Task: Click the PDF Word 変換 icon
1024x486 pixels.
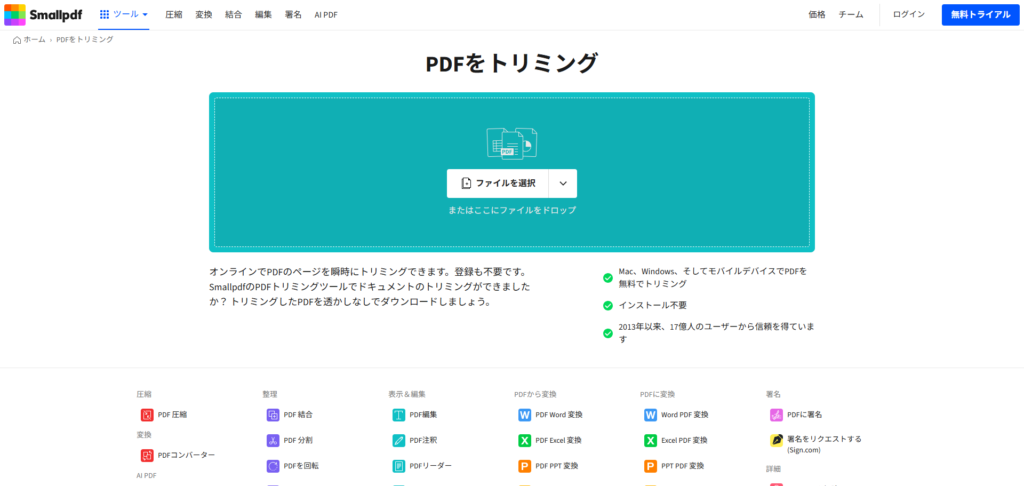Action: (x=525, y=415)
